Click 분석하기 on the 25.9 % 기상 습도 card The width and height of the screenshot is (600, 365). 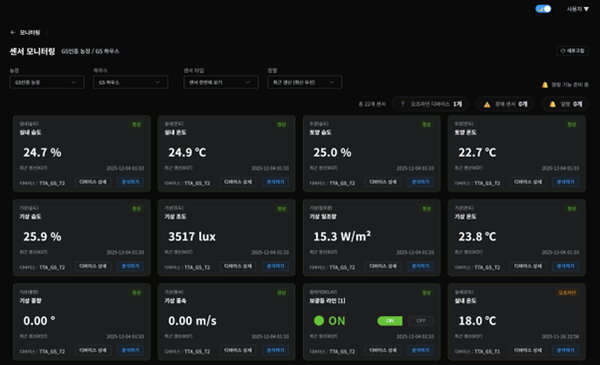pyautogui.click(x=130, y=266)
